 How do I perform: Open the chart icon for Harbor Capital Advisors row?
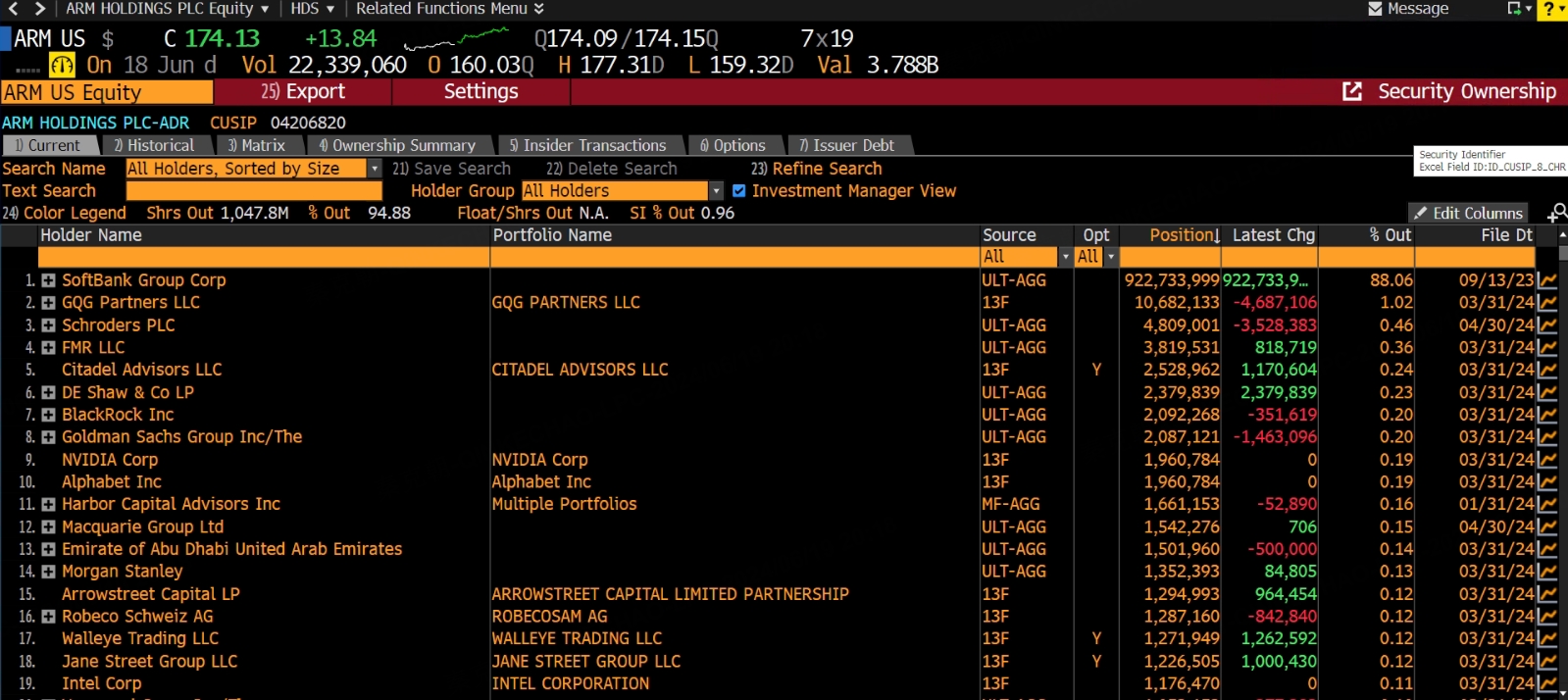[1547, 504]
